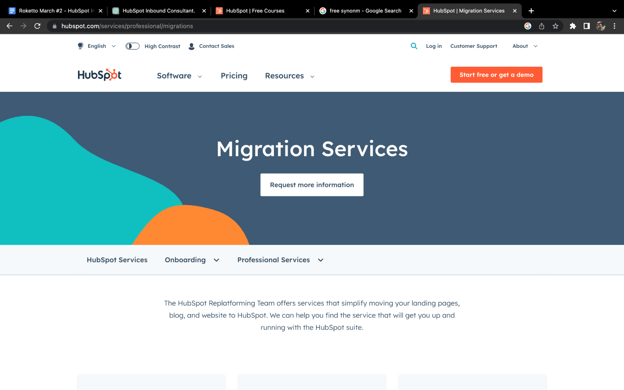Expand the About dropdown
Viewport: 624px width, 390px height.
coord(536,46)
